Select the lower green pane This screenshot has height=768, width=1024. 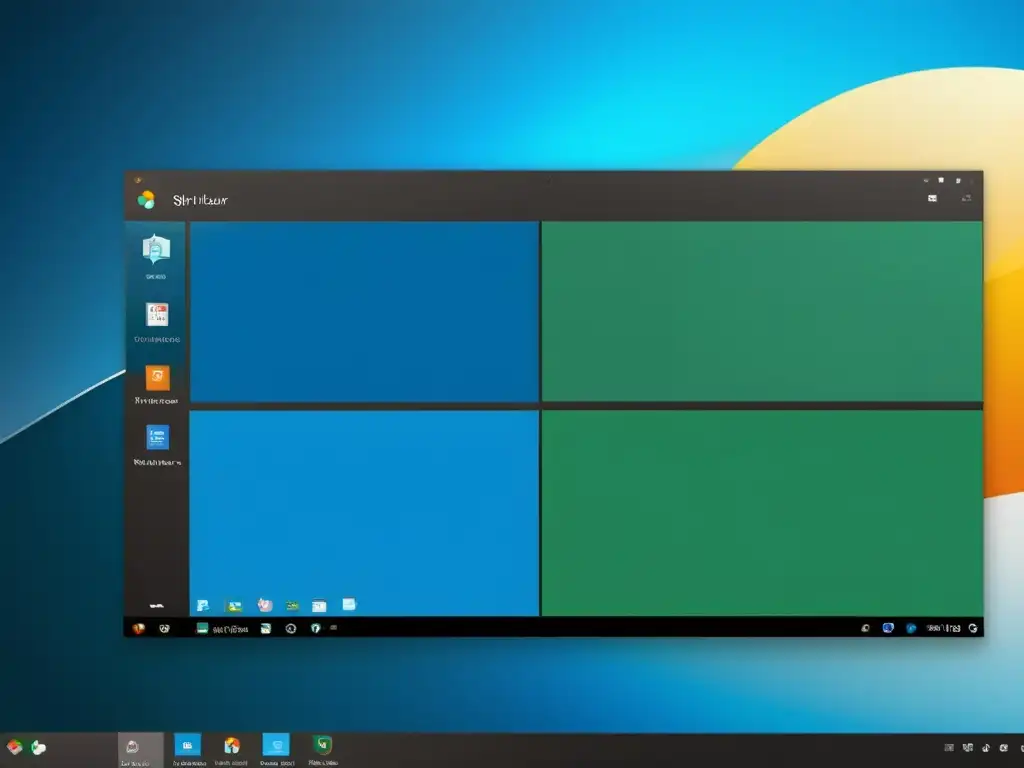coord(762,513)
